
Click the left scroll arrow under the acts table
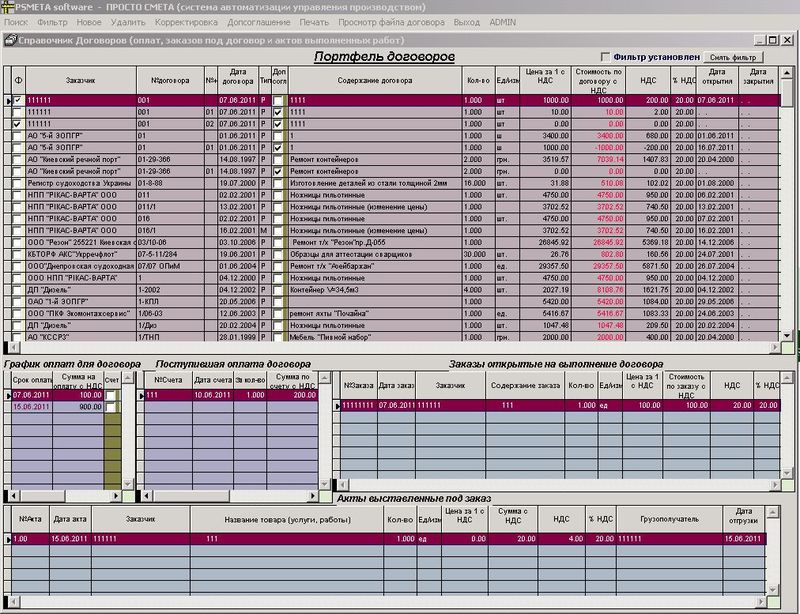[14, 602]
